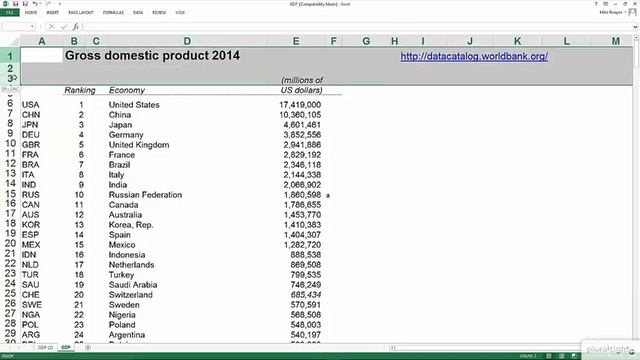Click the 'Korea, Rep.' cell
This screenshot has height=360, width=640.
[131, 225]
